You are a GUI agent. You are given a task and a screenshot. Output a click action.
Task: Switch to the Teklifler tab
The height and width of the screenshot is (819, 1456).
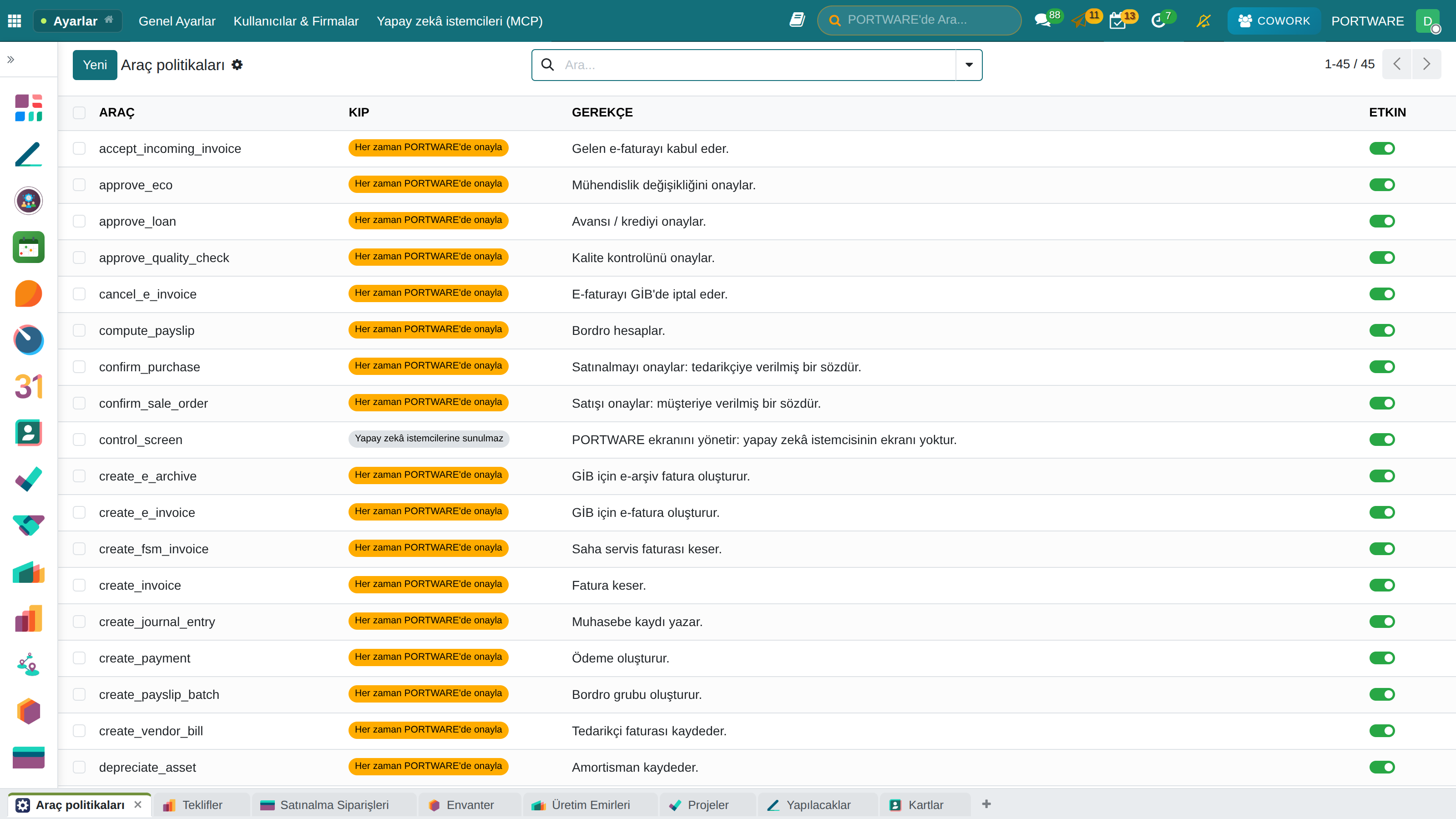(201, 805)
